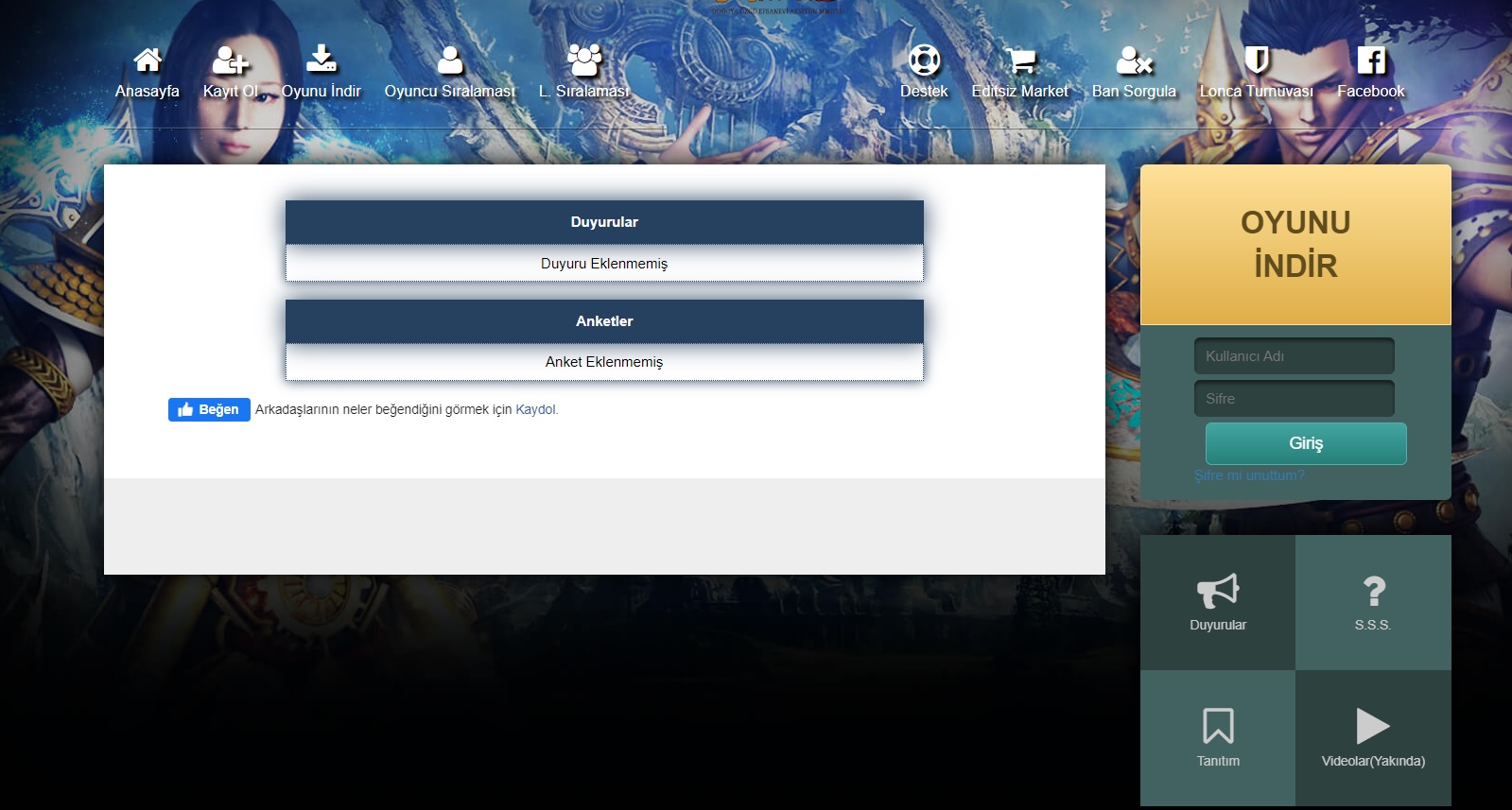
Task: Click the Ban Sorgula user-x icon
Action: pos(1134,60)
